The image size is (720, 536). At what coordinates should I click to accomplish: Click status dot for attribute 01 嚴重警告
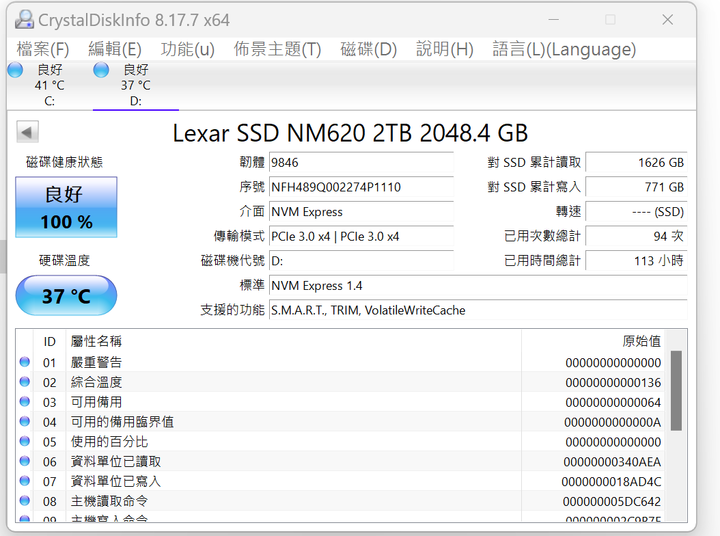point(25,362)
